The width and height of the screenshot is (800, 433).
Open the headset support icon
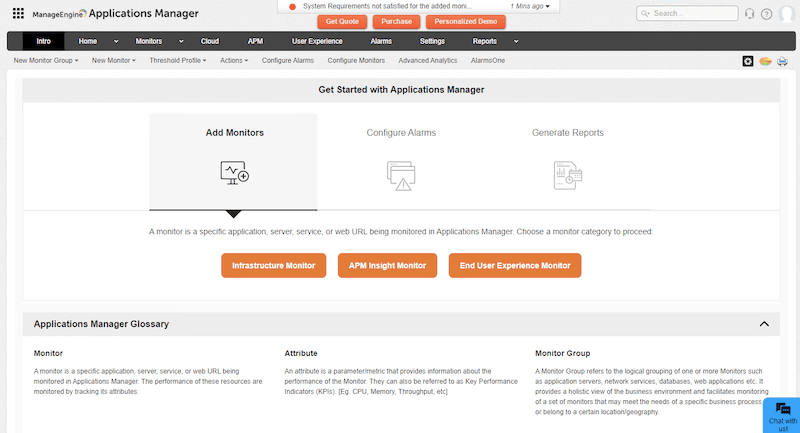click(x=749, y=14)
